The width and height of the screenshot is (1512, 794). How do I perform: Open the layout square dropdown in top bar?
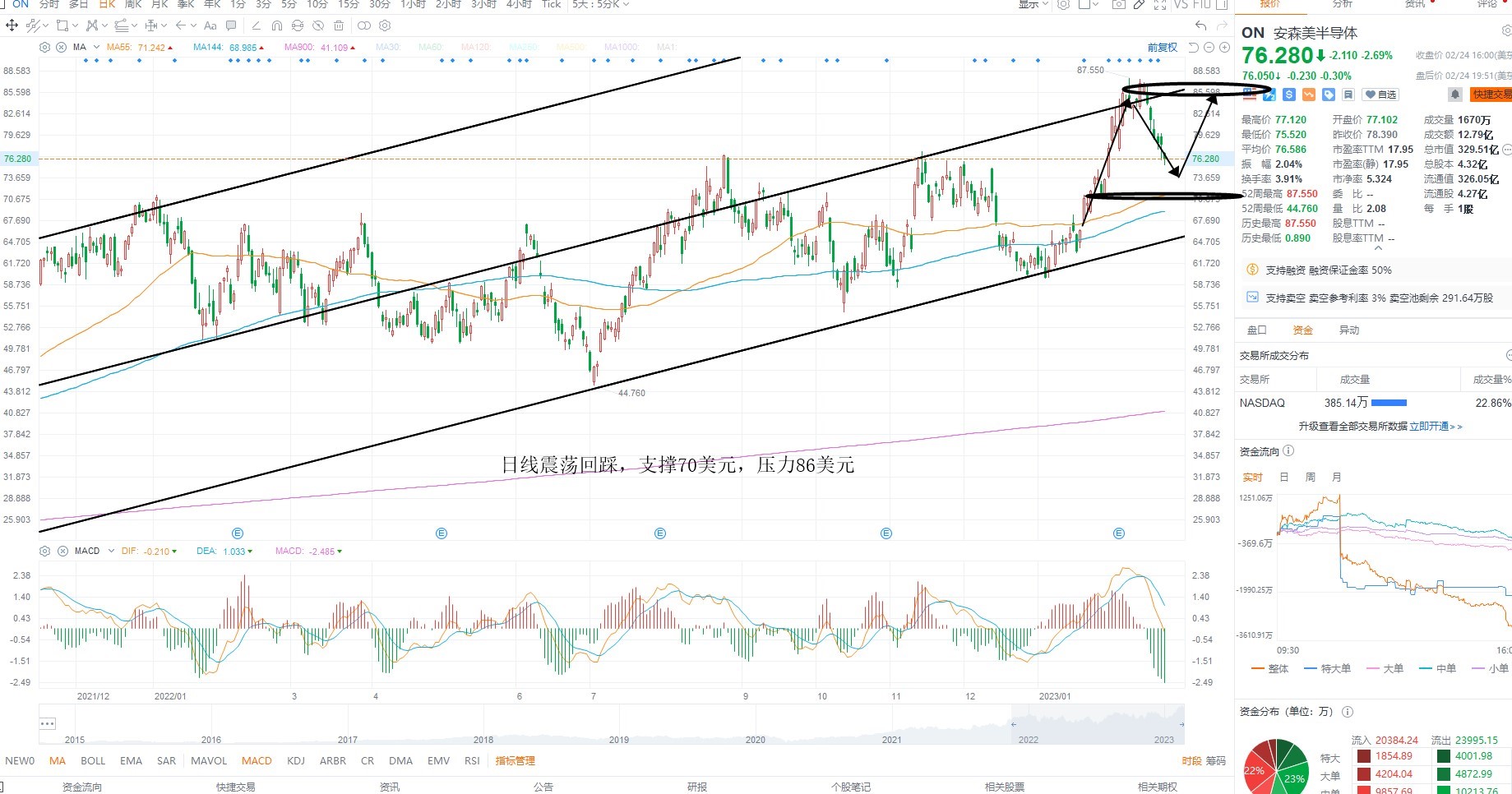coord(1089,4)
